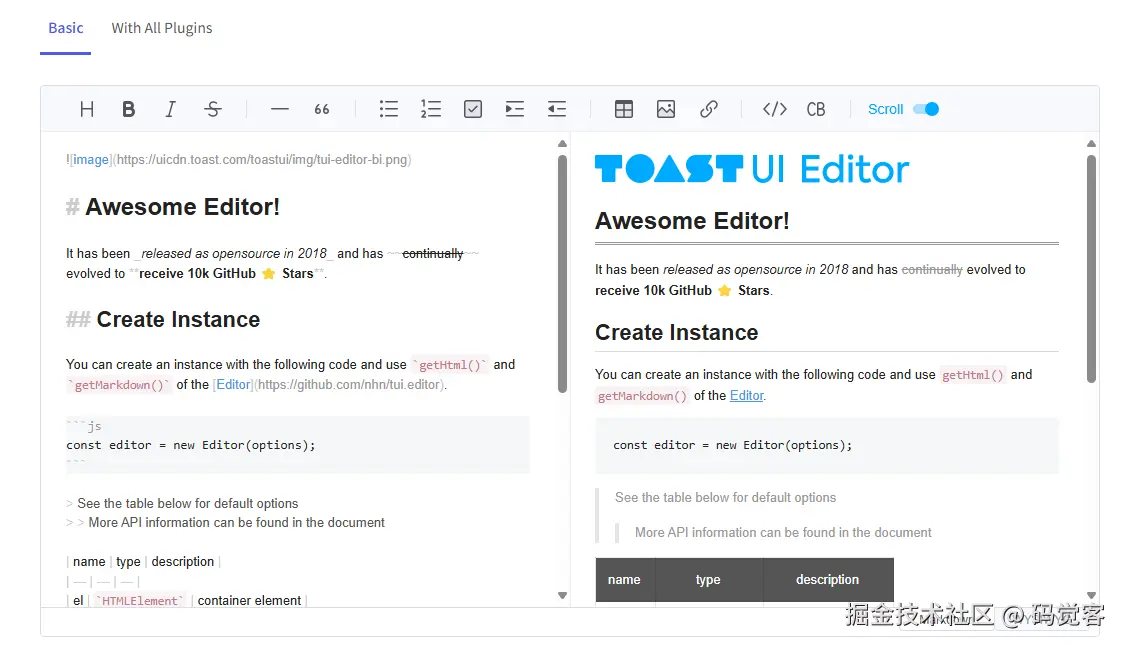Create an ordered numbered list
The height and width of the screenshot is (648, 1125).
pos(430,109)
